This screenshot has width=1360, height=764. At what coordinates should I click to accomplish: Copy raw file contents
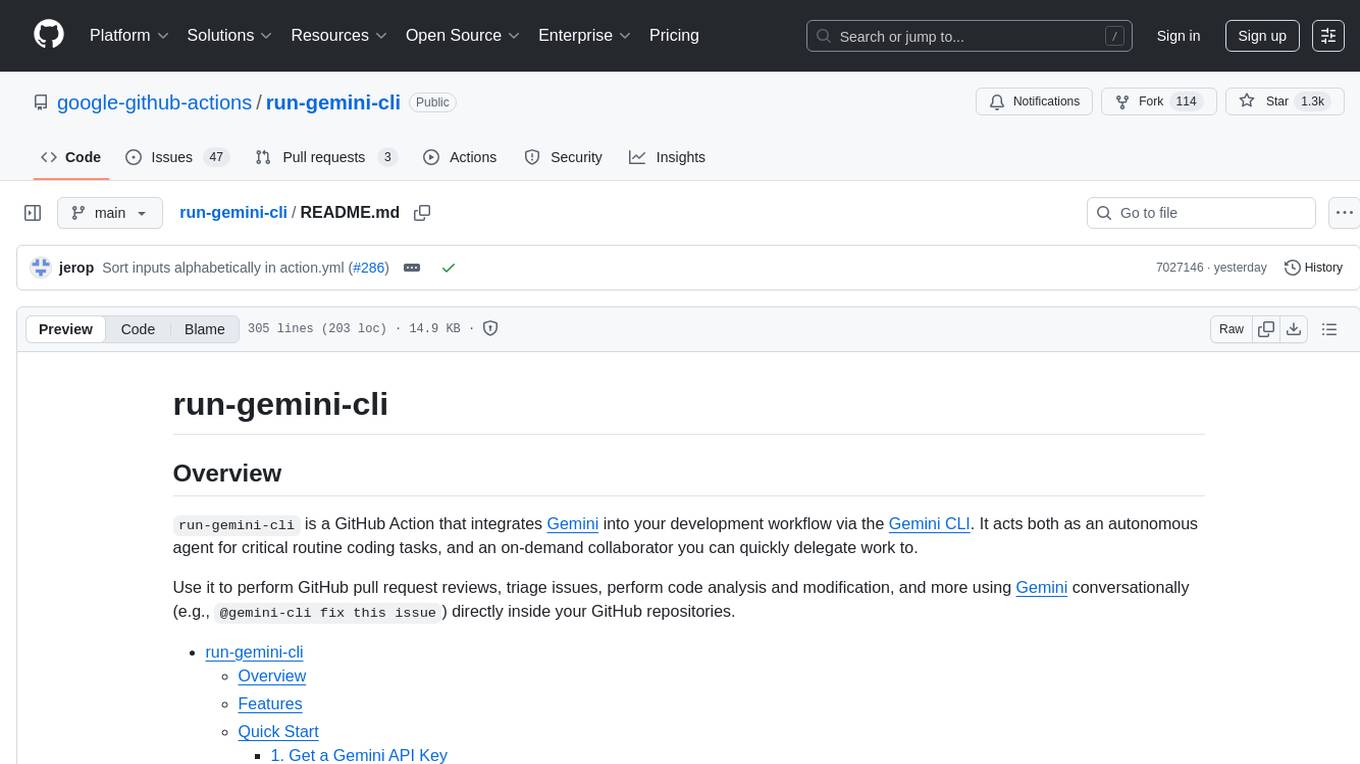[1266, 329]
